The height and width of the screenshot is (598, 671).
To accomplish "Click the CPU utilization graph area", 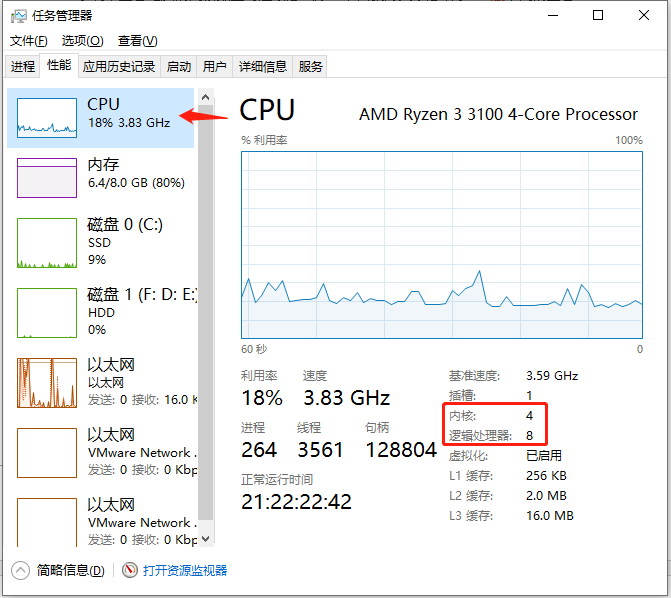I will coord(441,244).
